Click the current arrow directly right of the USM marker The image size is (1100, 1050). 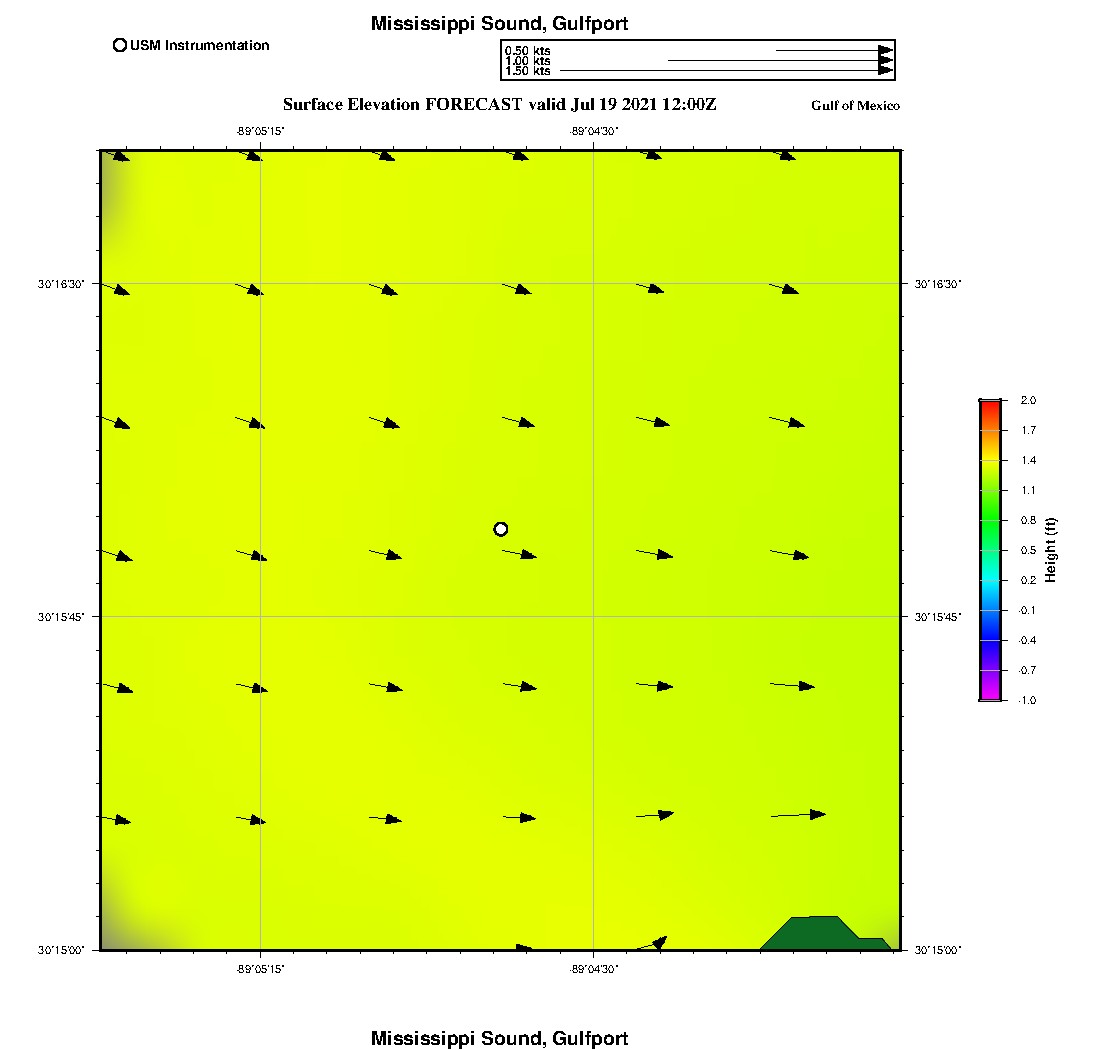tap(520, 554)
